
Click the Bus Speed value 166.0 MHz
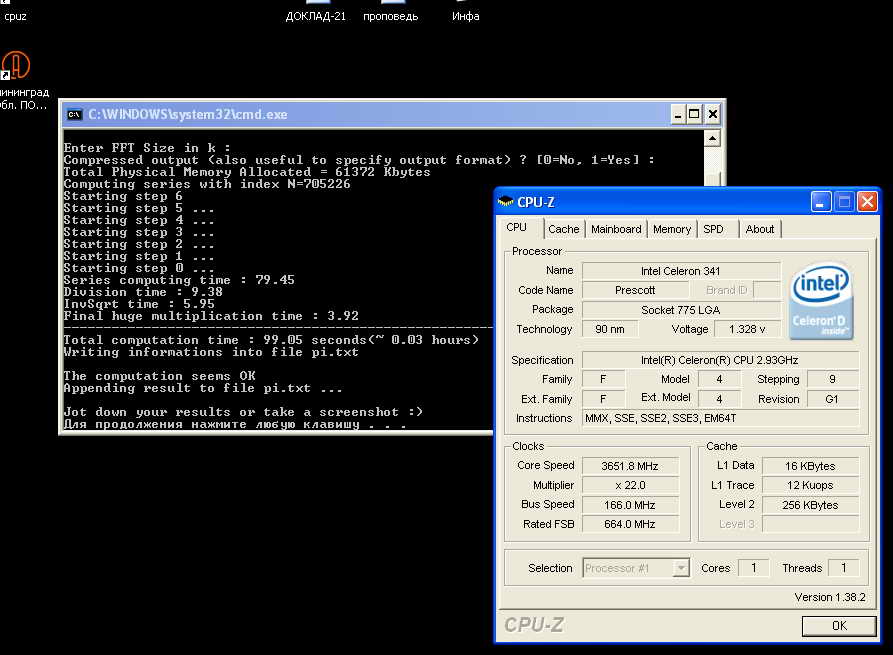click(630, 505)
